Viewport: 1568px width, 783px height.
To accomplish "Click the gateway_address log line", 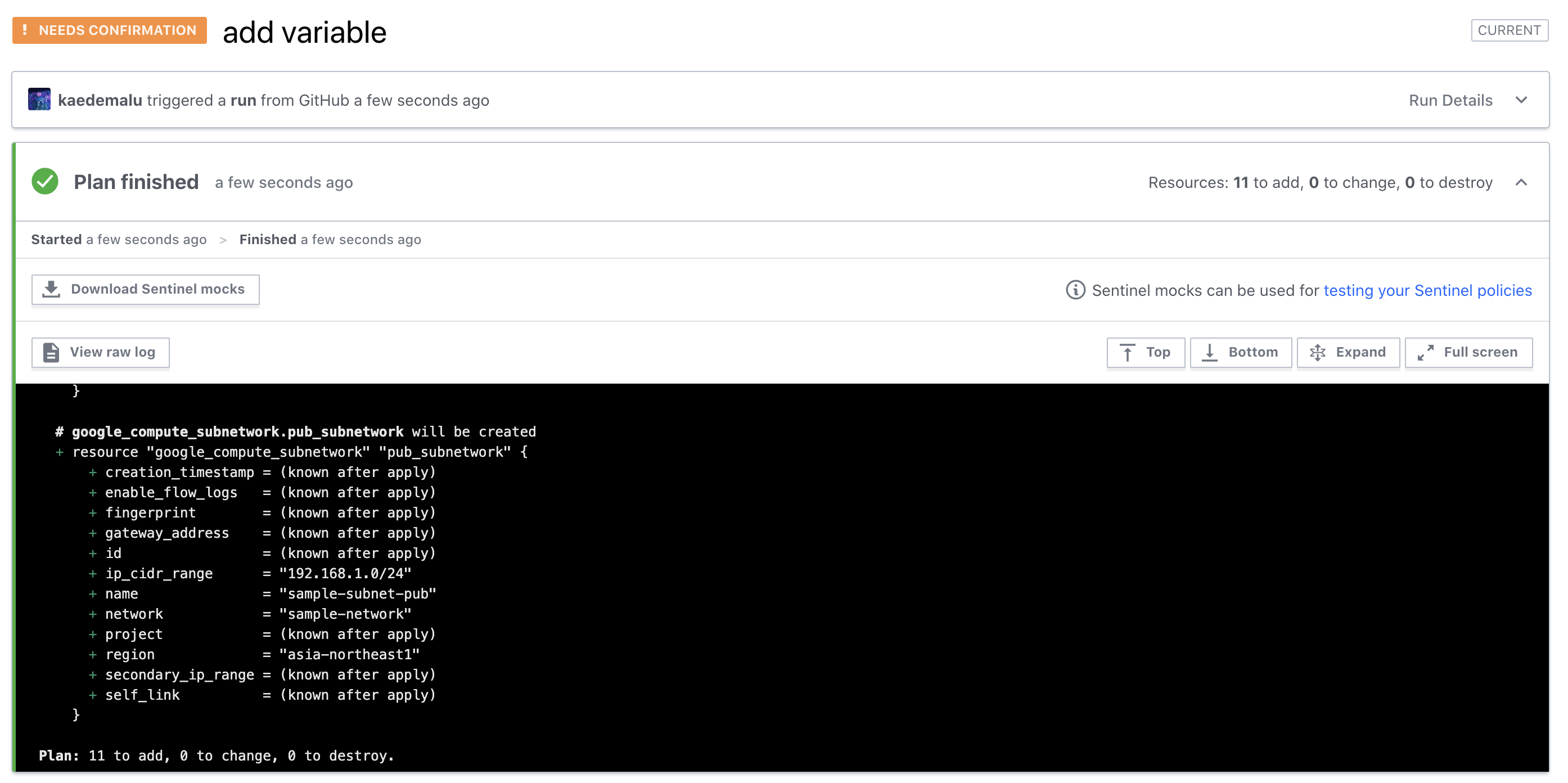I will 262,533.
